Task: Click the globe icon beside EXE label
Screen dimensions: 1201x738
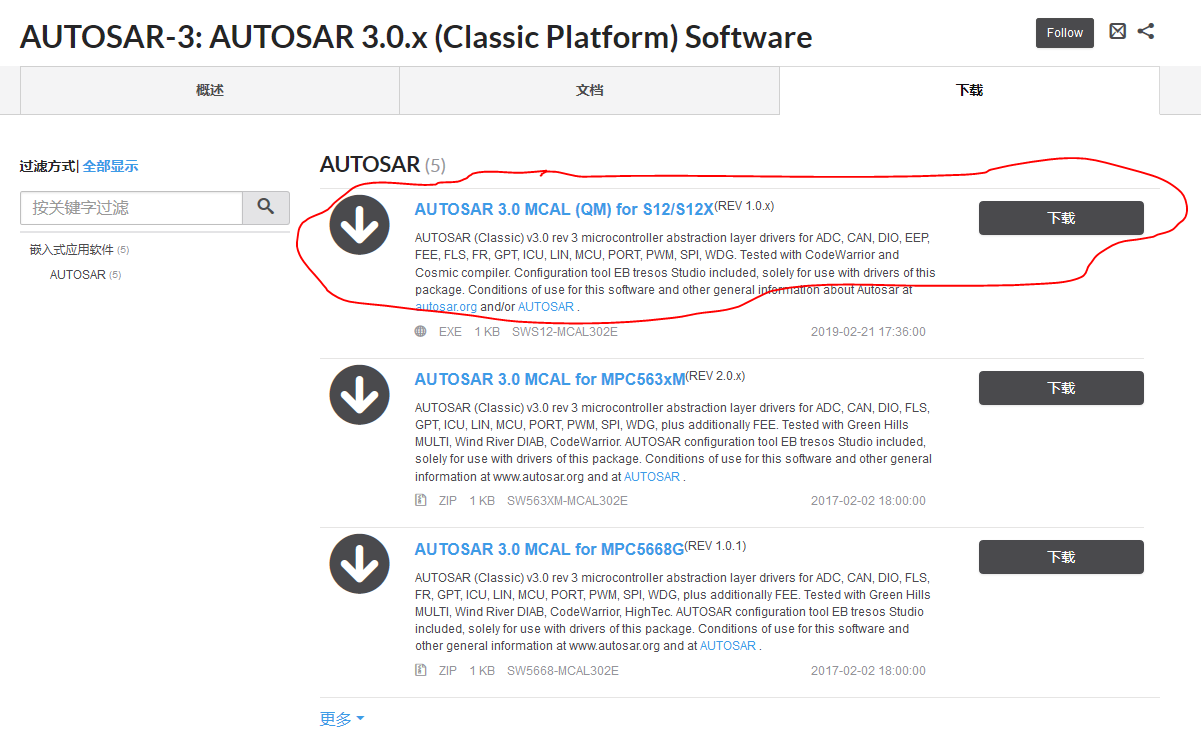Action: coord(421,331)
